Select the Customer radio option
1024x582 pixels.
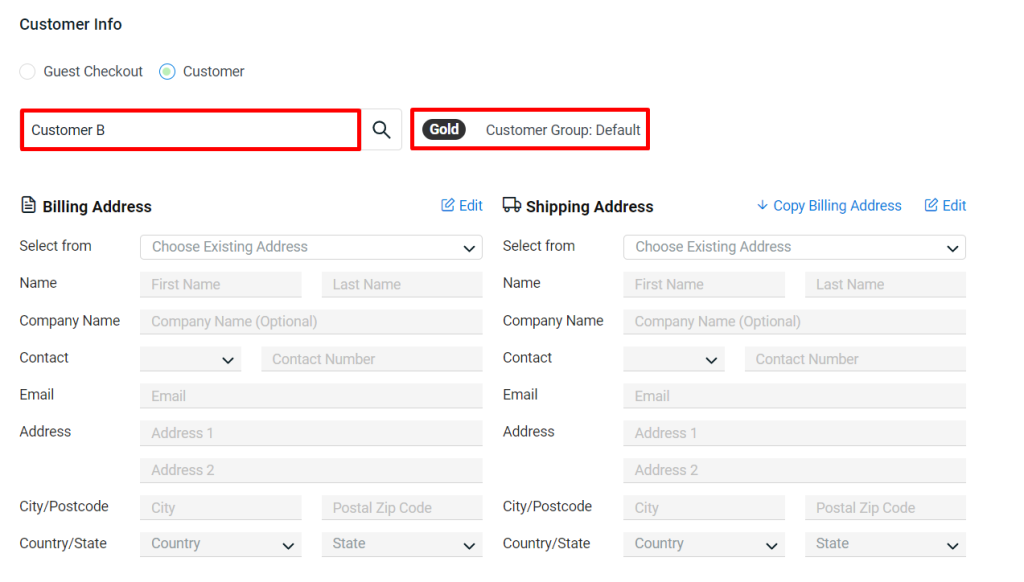[167, 72]
